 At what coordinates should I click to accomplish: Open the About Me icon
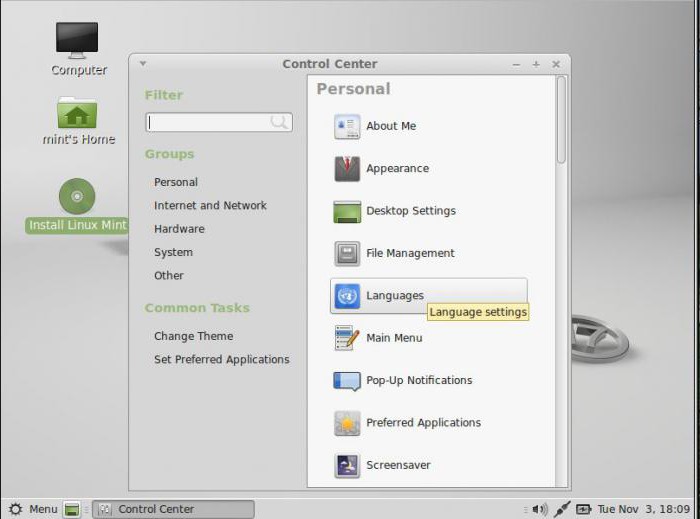coord(347,126)
